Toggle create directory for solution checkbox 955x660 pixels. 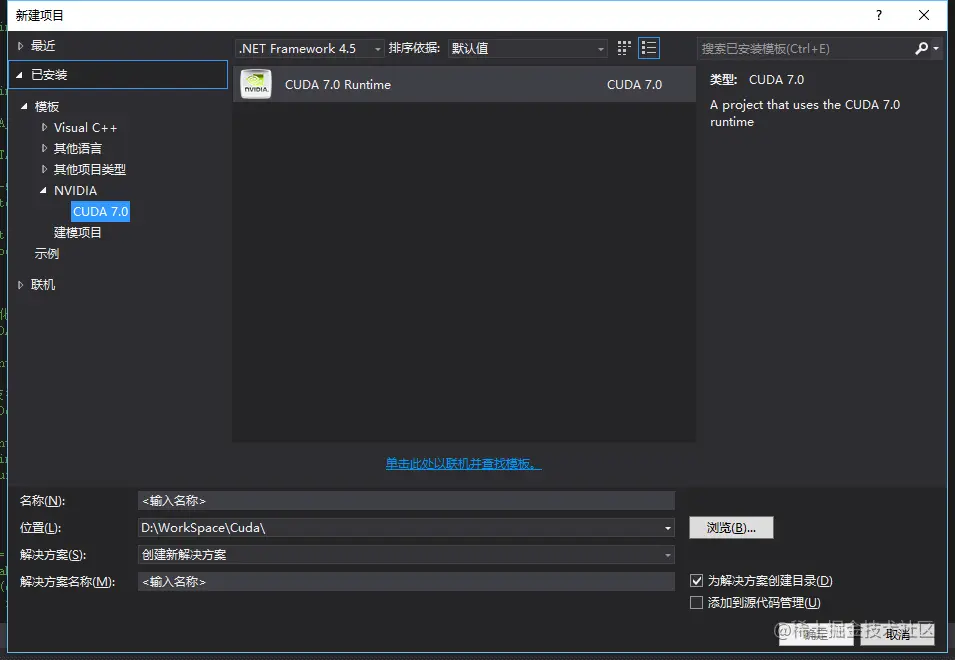(696, 581)
